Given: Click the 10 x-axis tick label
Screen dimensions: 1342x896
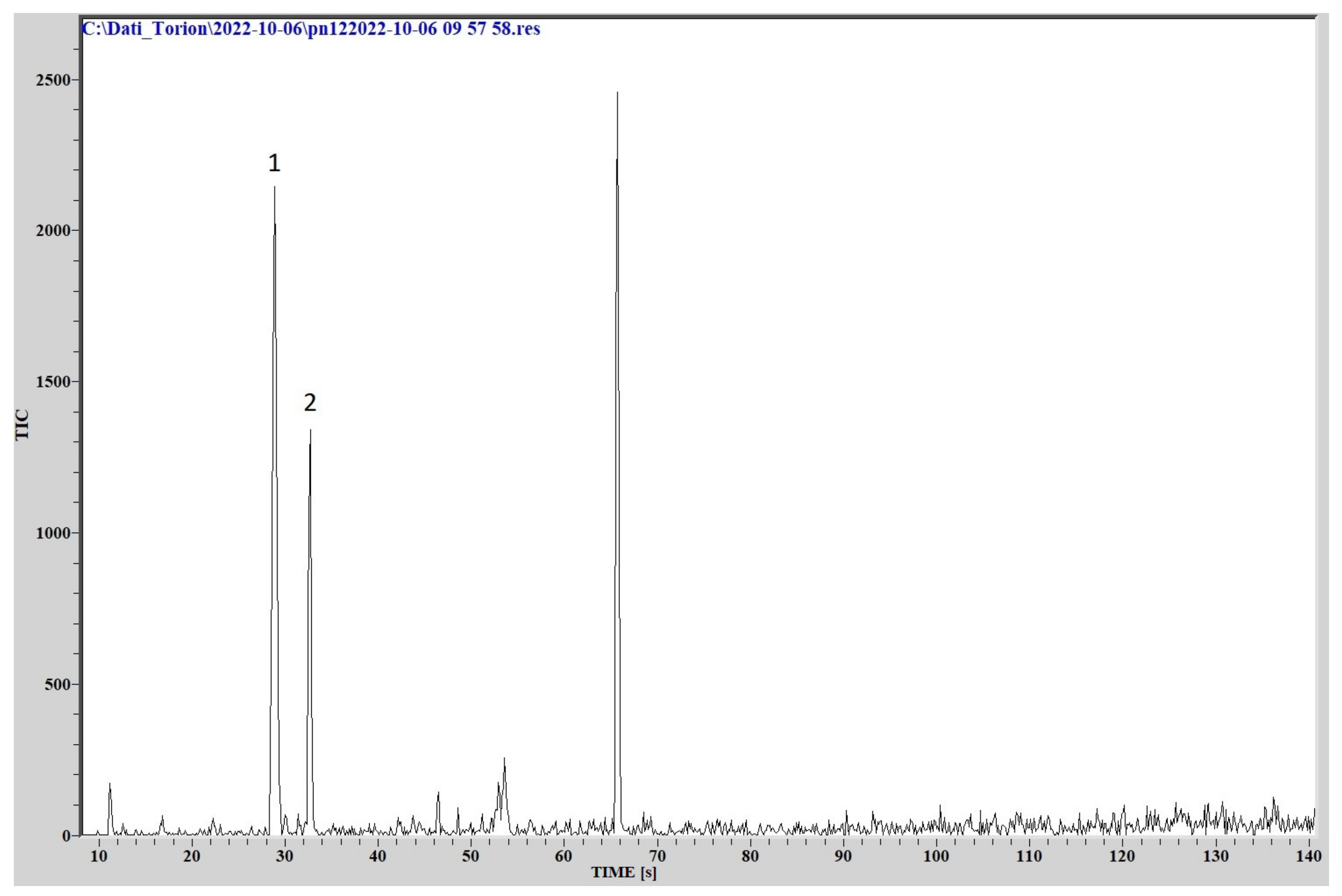Looking at the screenshot, I should [98, 856].
